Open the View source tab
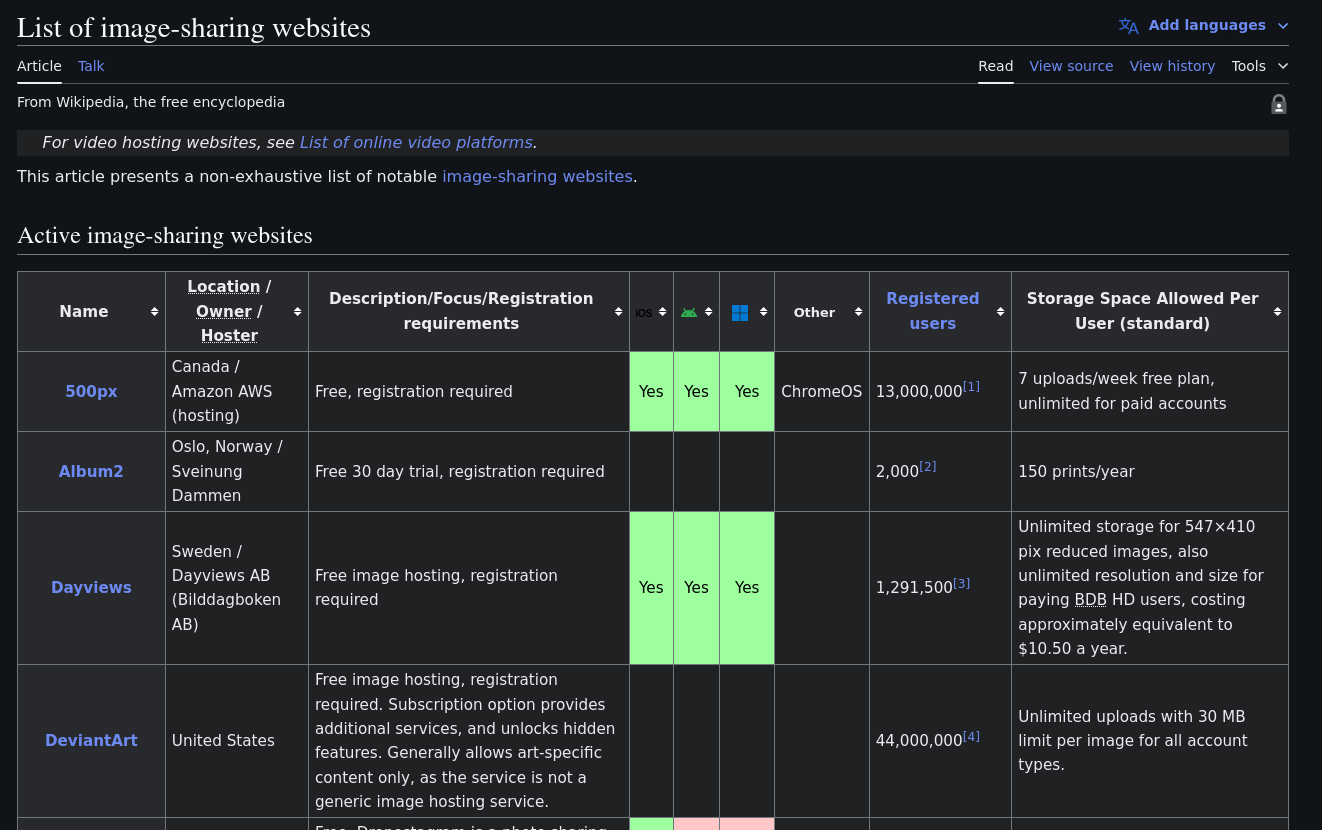1322x830 pixels. coord(1071,66)
